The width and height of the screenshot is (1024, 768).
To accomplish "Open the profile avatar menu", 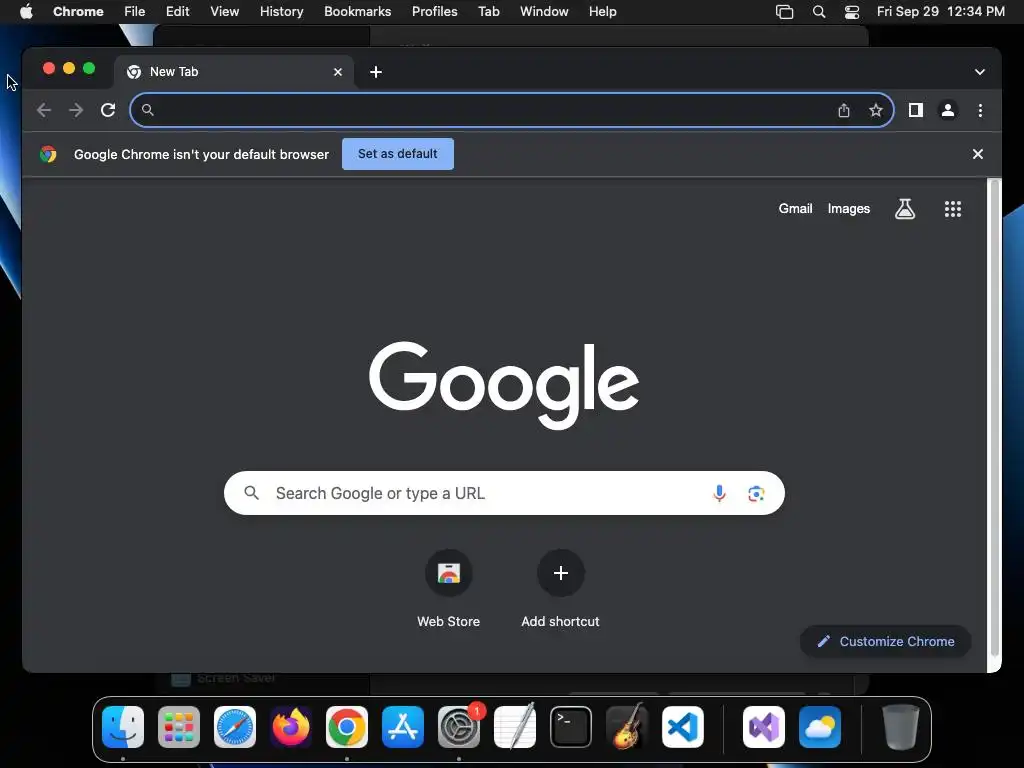I will click(948, 110).
